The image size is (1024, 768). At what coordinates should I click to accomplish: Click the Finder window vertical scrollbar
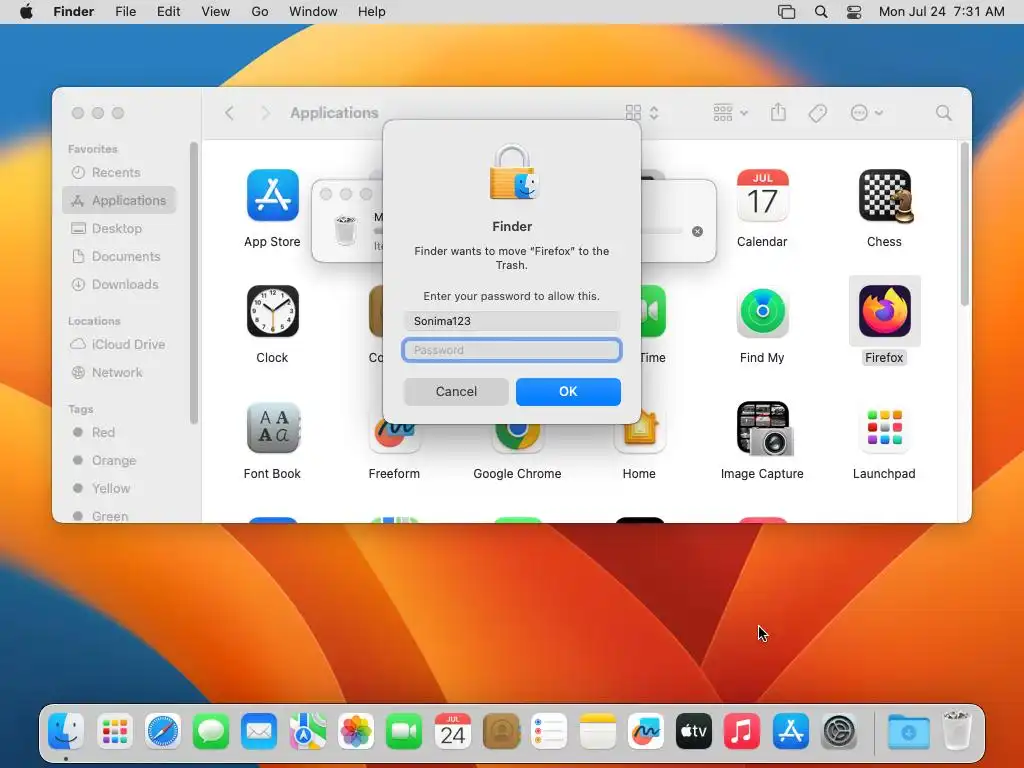(x=965, y=223)
